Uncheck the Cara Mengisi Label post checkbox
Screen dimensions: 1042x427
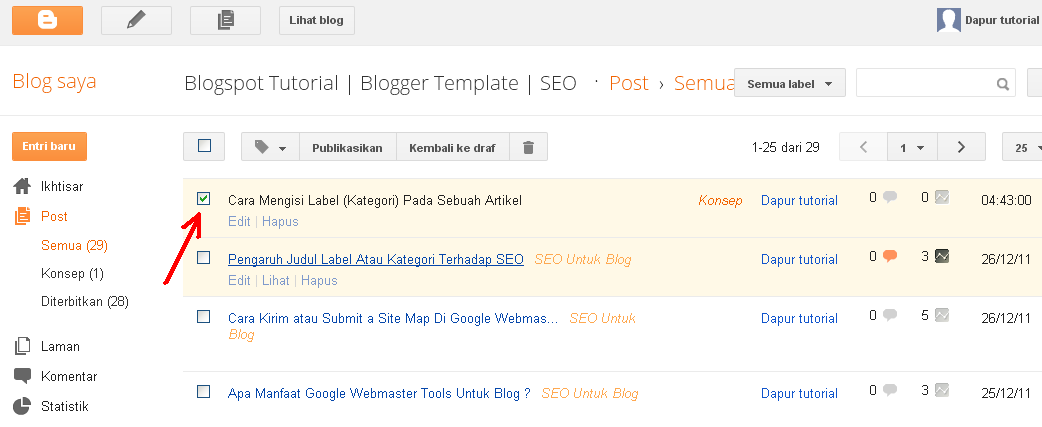point(204,199)
